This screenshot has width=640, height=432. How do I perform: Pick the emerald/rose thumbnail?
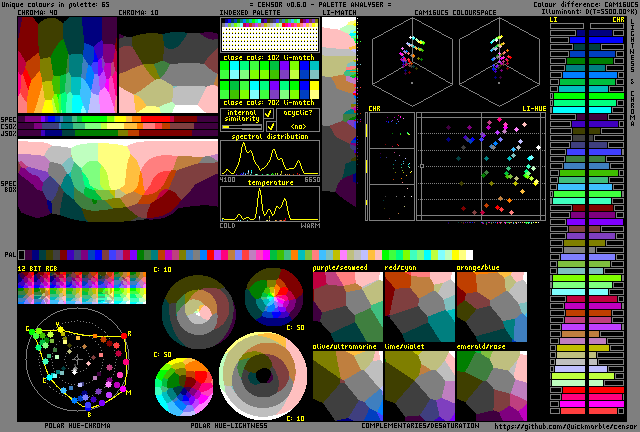[491, 385]
